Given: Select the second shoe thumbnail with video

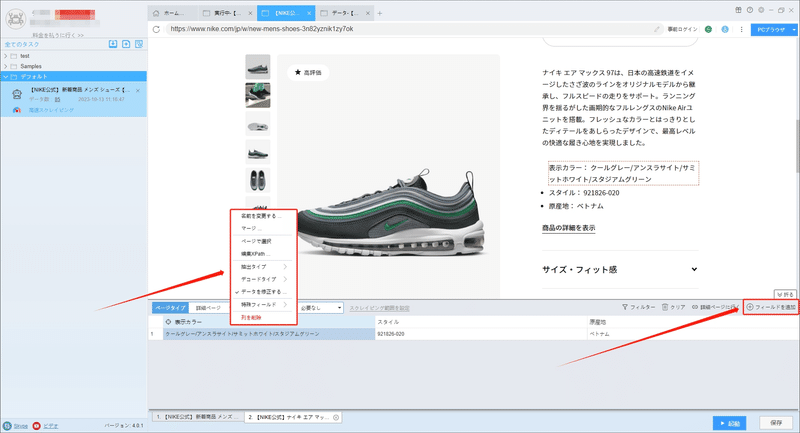Looking at the screenshot, I should [x=258, y=95].
